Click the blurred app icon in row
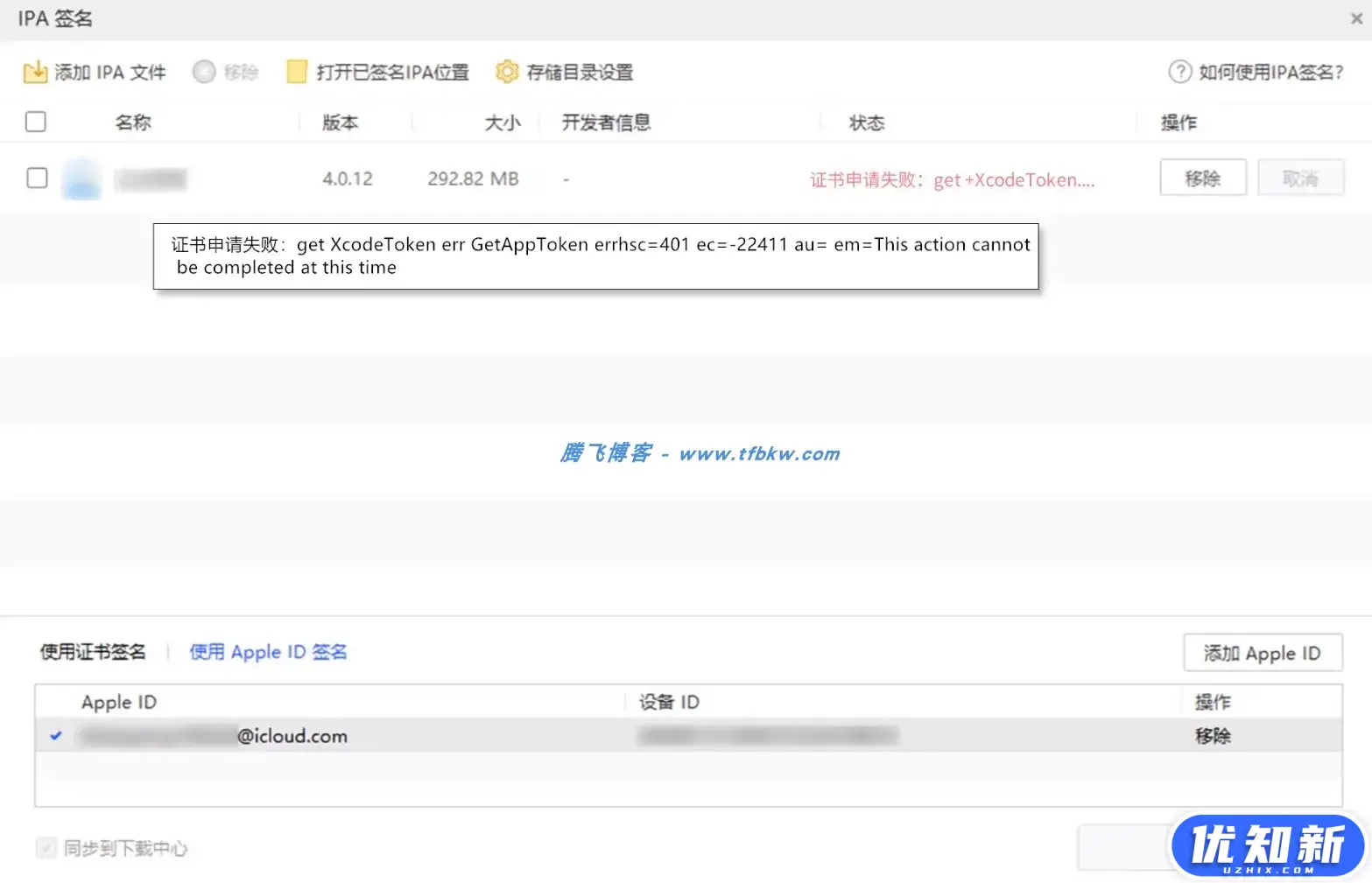The width and height of the screenshot is (1372, 883). tap(81, 179)
